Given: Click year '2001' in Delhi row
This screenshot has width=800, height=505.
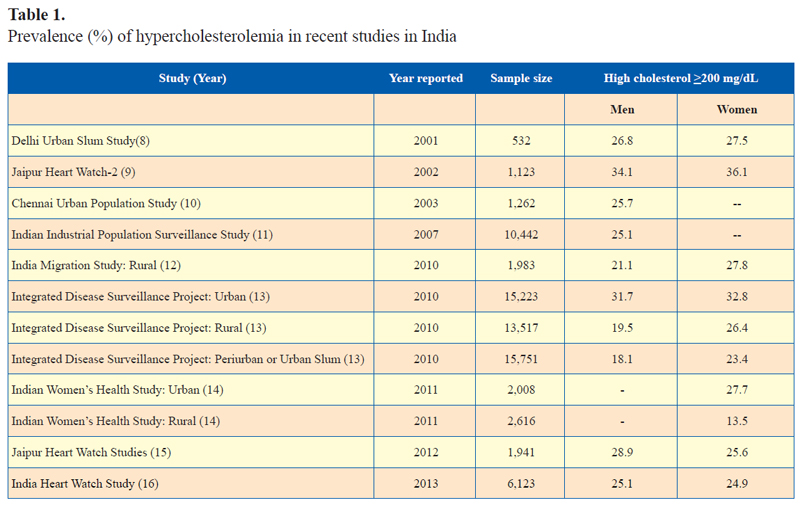Looking at the screenshot, I should (426, 141).
